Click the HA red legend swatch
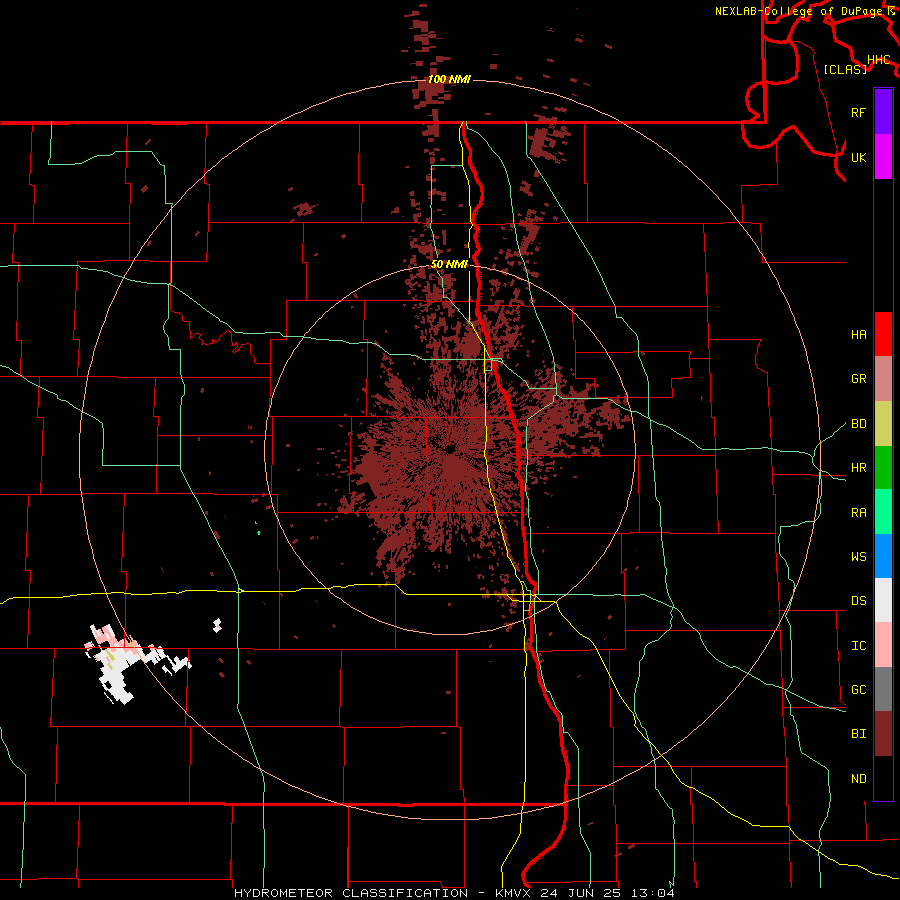Image resolution: width=900 pixels, height=900 pixels. coord(883,334)
